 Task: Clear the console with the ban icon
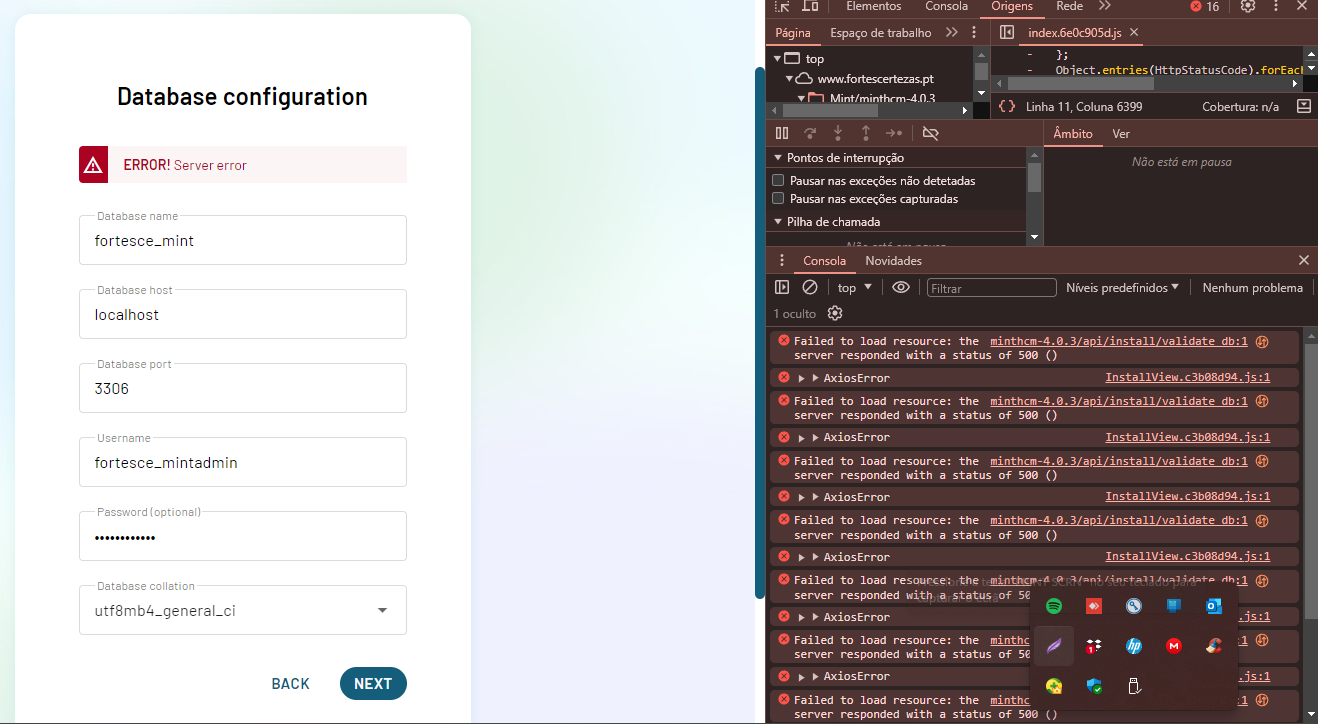click(x=810, y=287)
